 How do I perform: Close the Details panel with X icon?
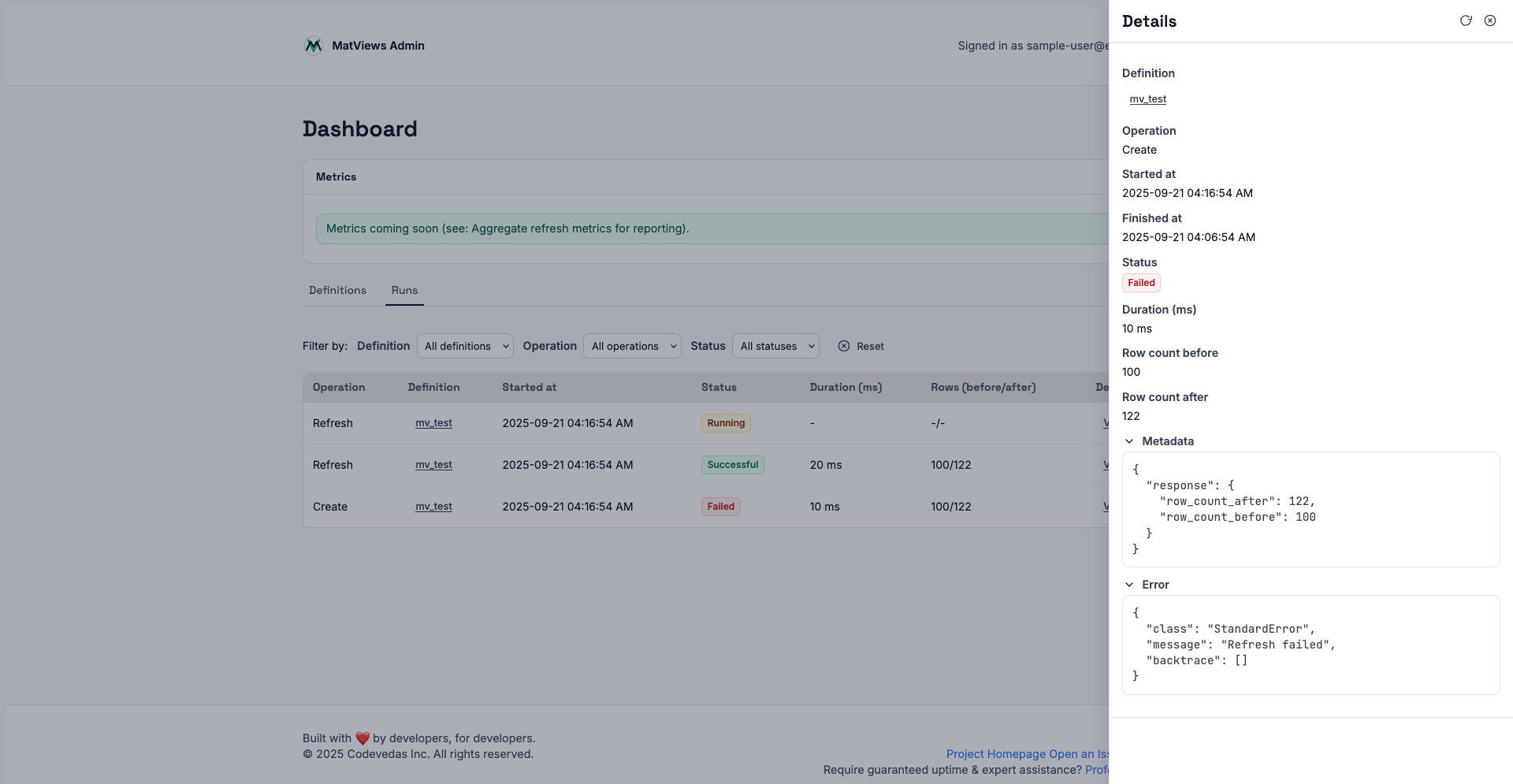point(1490,21)
